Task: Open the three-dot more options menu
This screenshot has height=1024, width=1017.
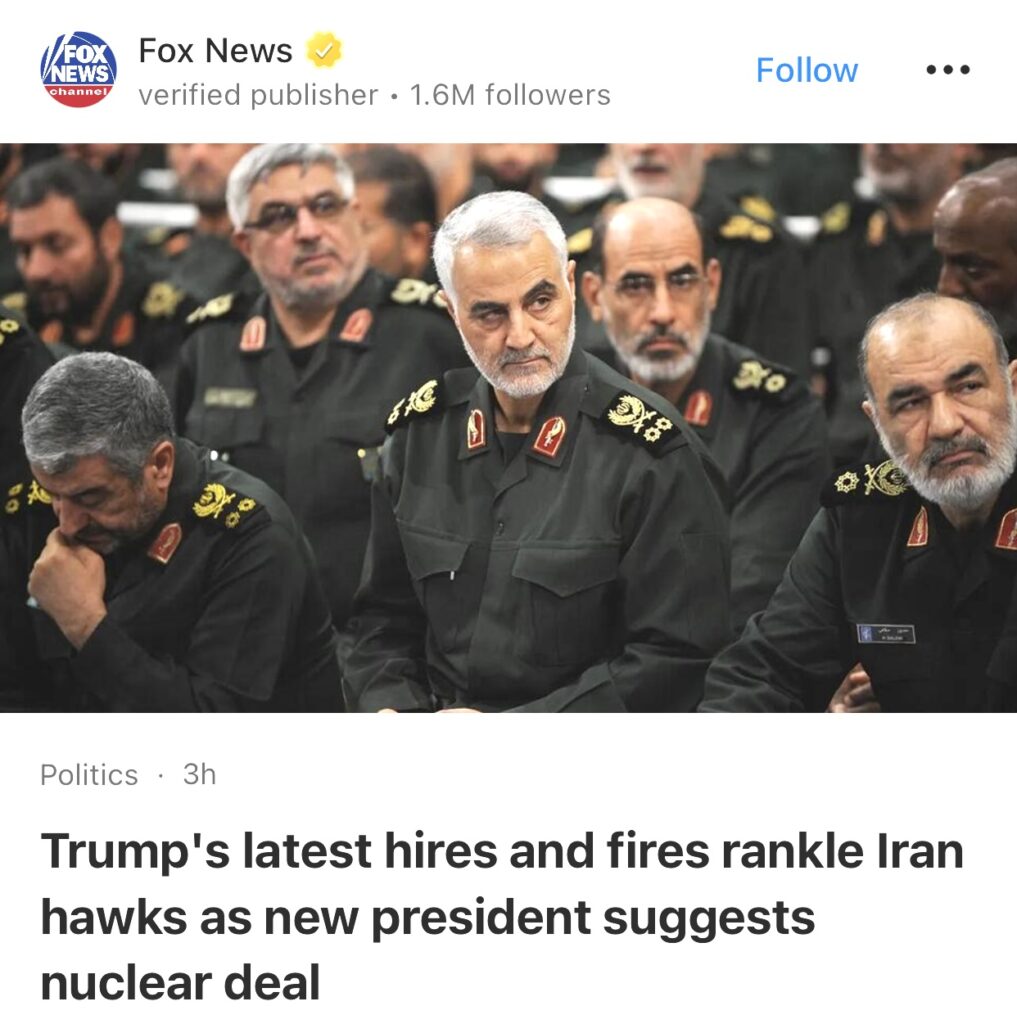Action: click(948, 69)
